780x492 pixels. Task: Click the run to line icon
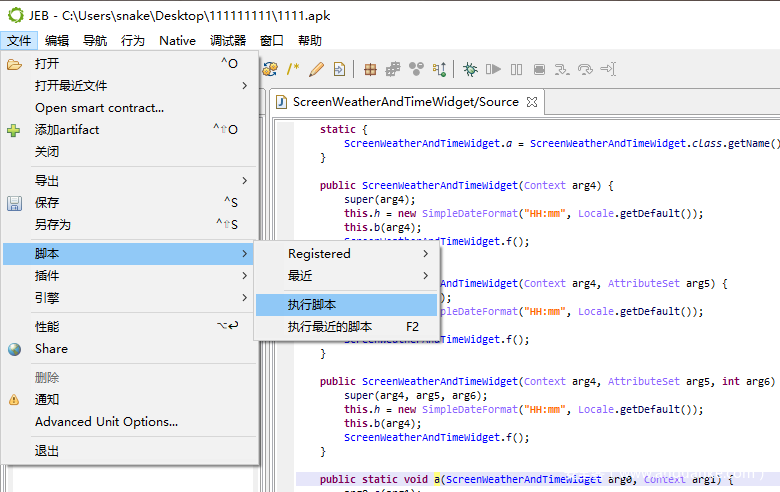coord(608,69)
